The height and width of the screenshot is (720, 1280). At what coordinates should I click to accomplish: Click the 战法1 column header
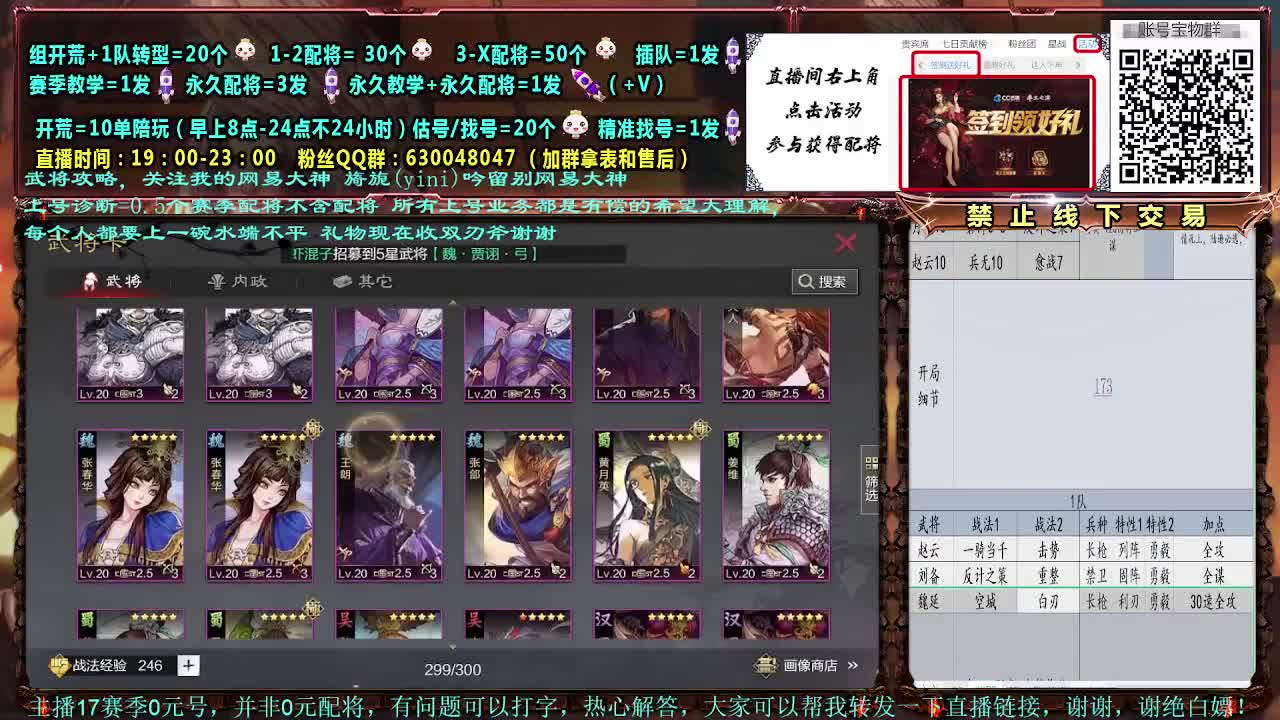tap(985, 524)
